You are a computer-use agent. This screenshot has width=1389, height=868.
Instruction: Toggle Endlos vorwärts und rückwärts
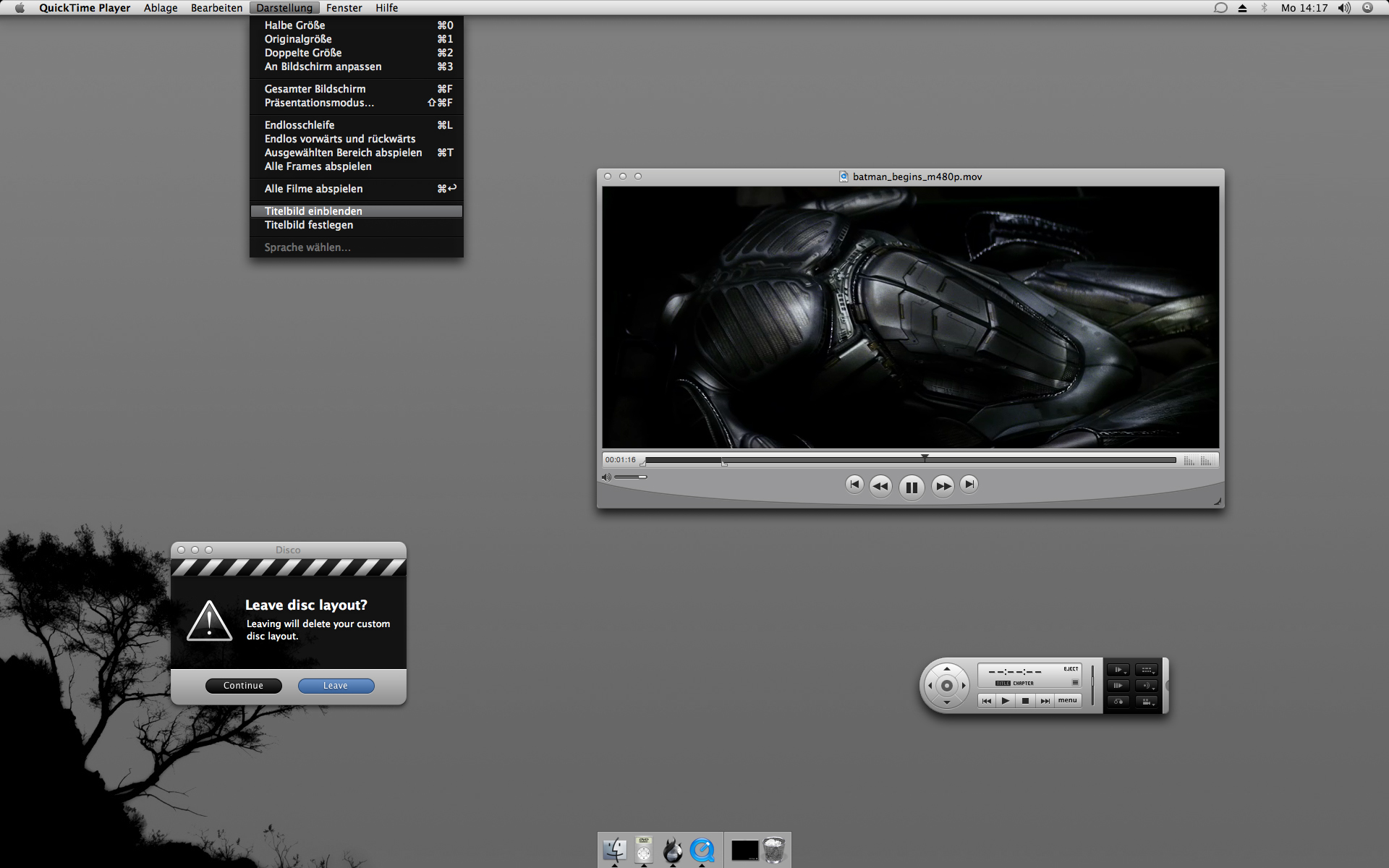(x=357, y=139)
